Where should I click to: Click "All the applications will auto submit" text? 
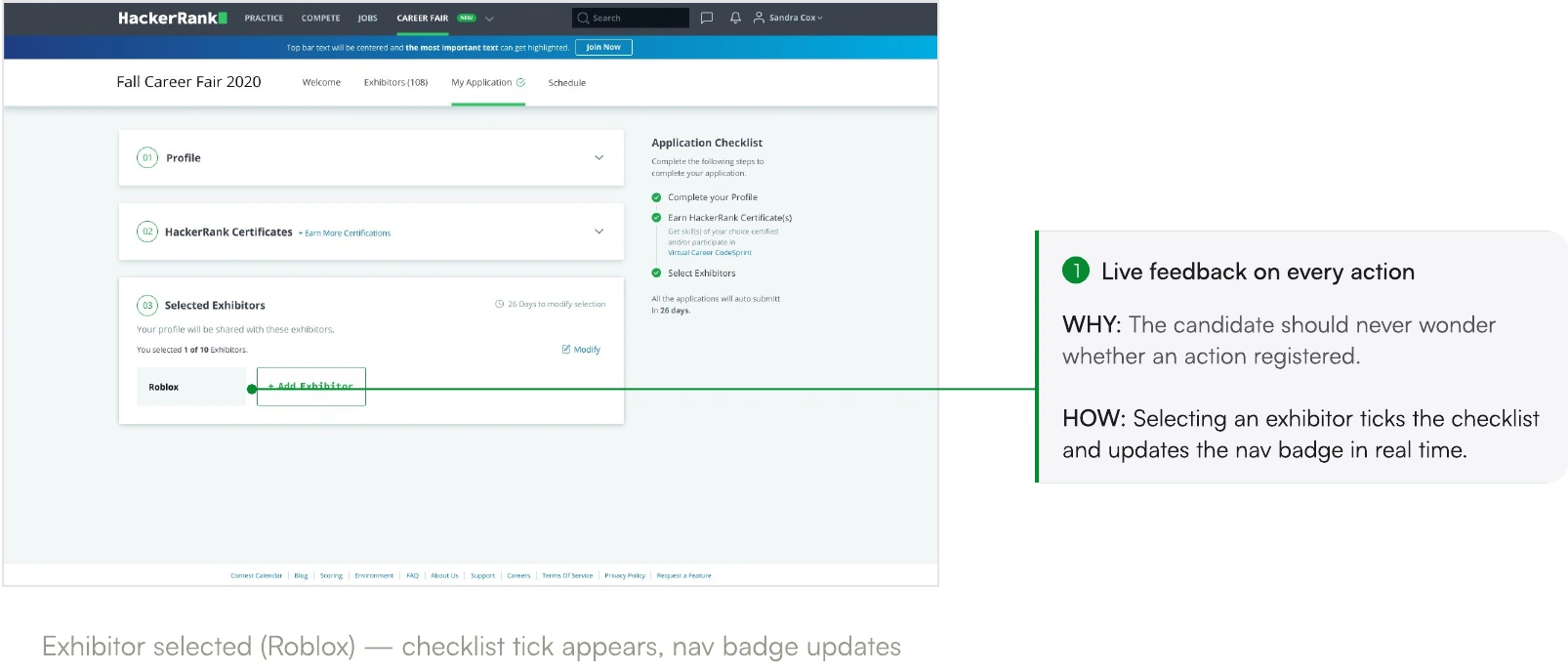716,299
